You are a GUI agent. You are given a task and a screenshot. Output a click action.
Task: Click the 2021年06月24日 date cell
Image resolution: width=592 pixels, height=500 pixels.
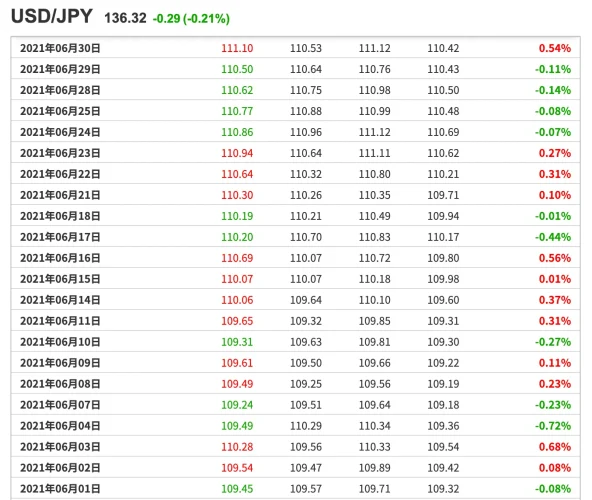[60, 132]
